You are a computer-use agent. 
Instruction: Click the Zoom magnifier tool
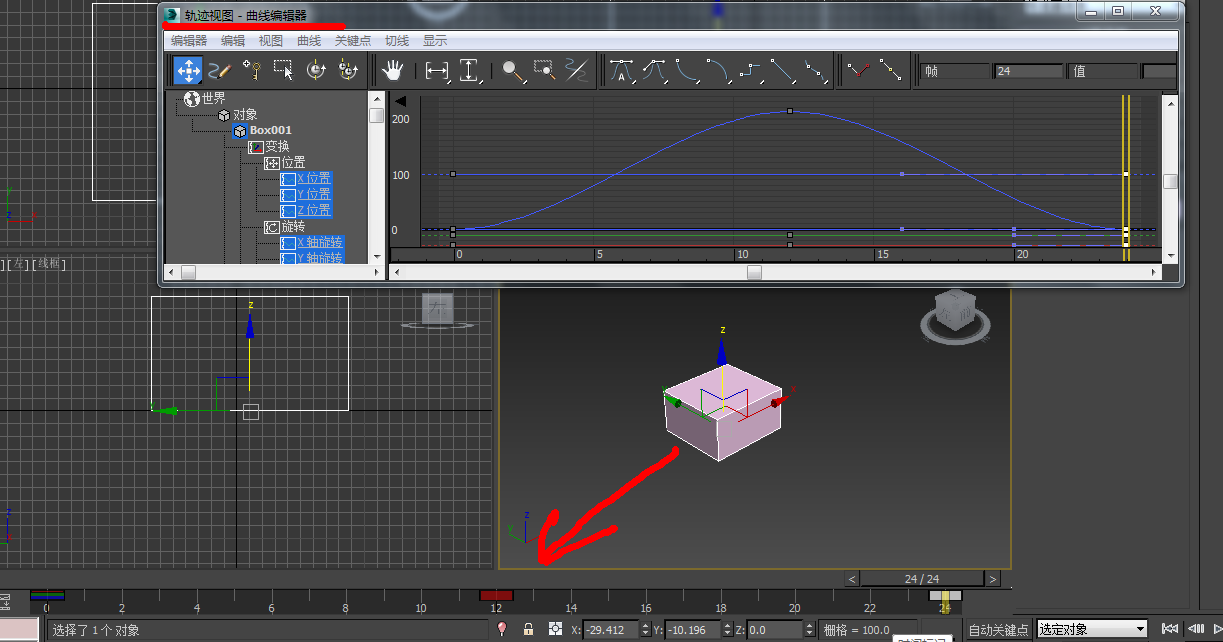511,70
